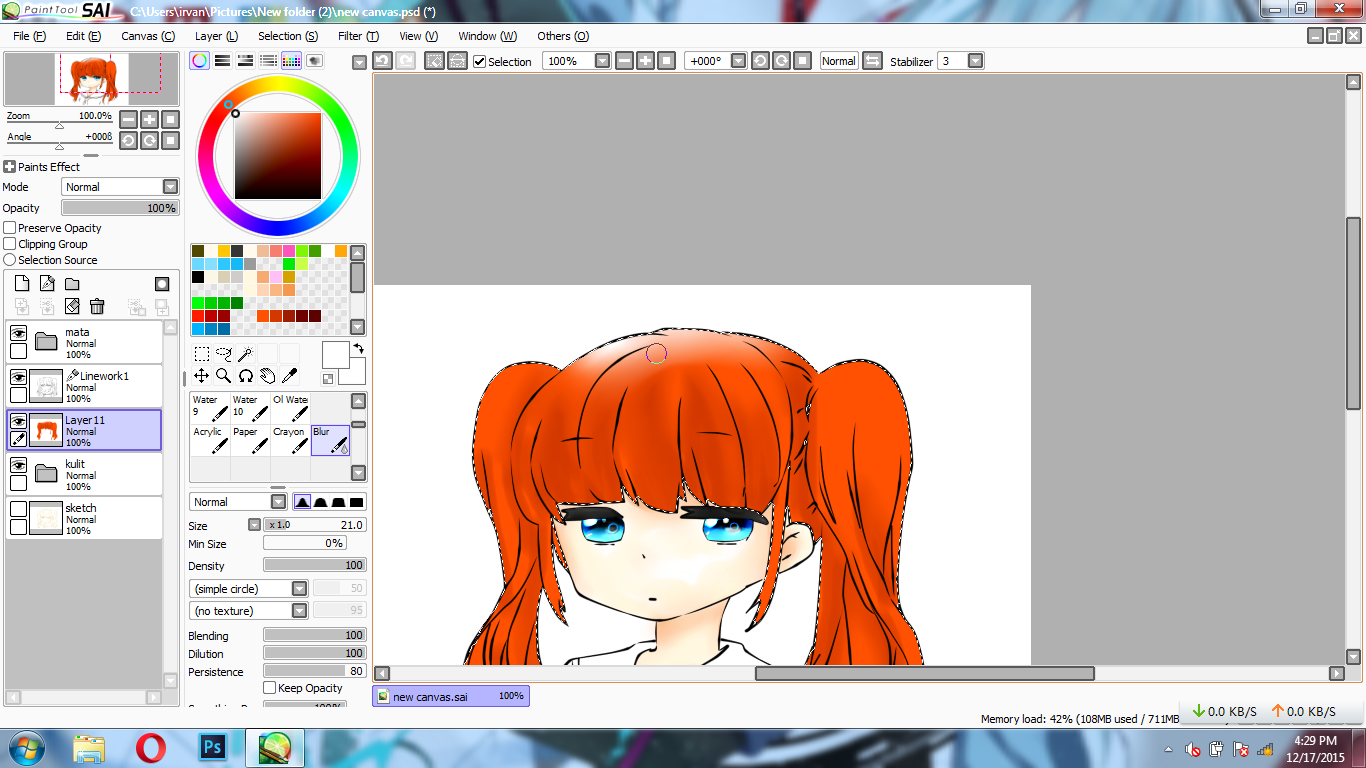Open the Stabilizer value dropdown

tap(975, 61)
